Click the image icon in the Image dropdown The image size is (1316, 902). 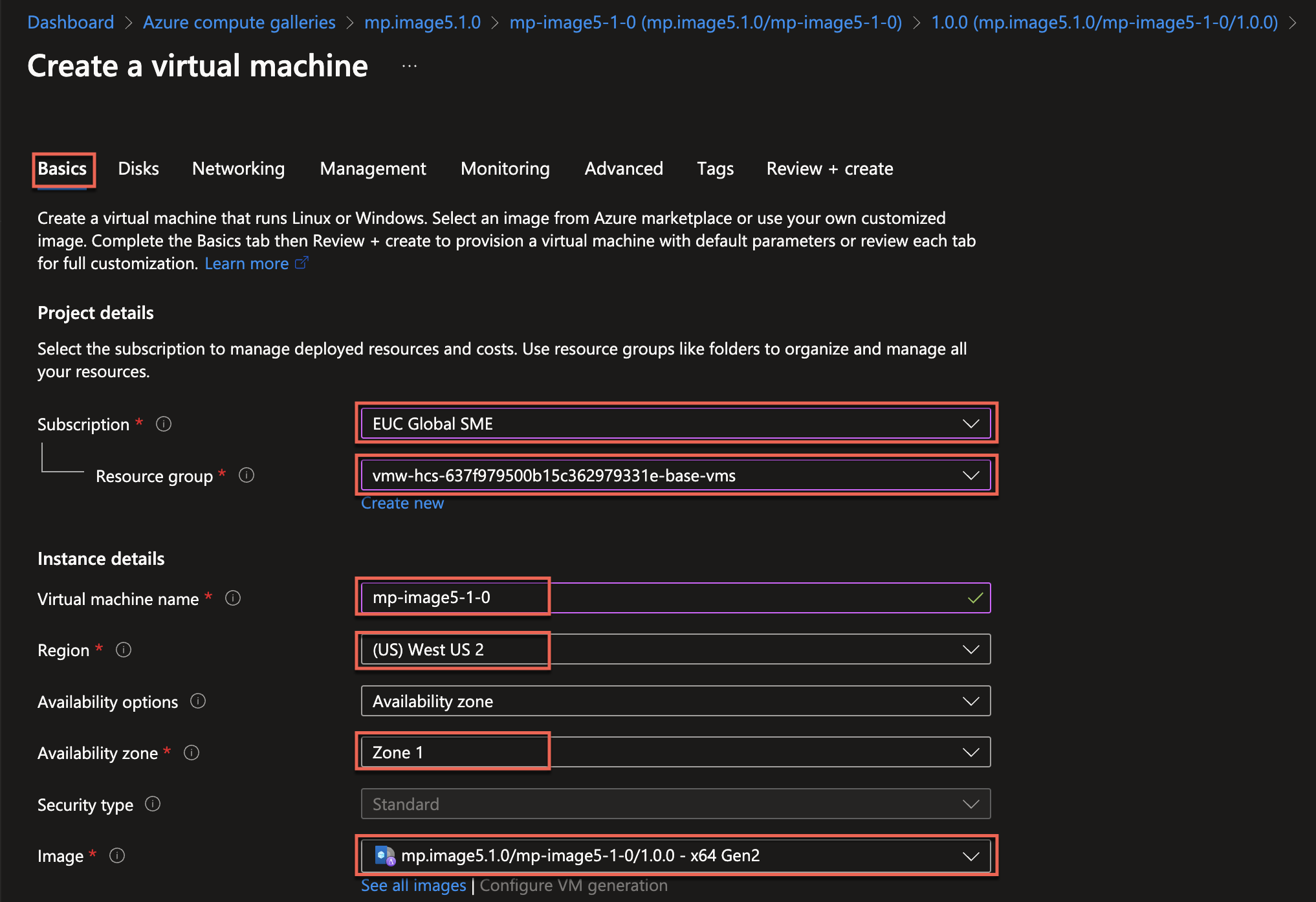click(385, 855)
